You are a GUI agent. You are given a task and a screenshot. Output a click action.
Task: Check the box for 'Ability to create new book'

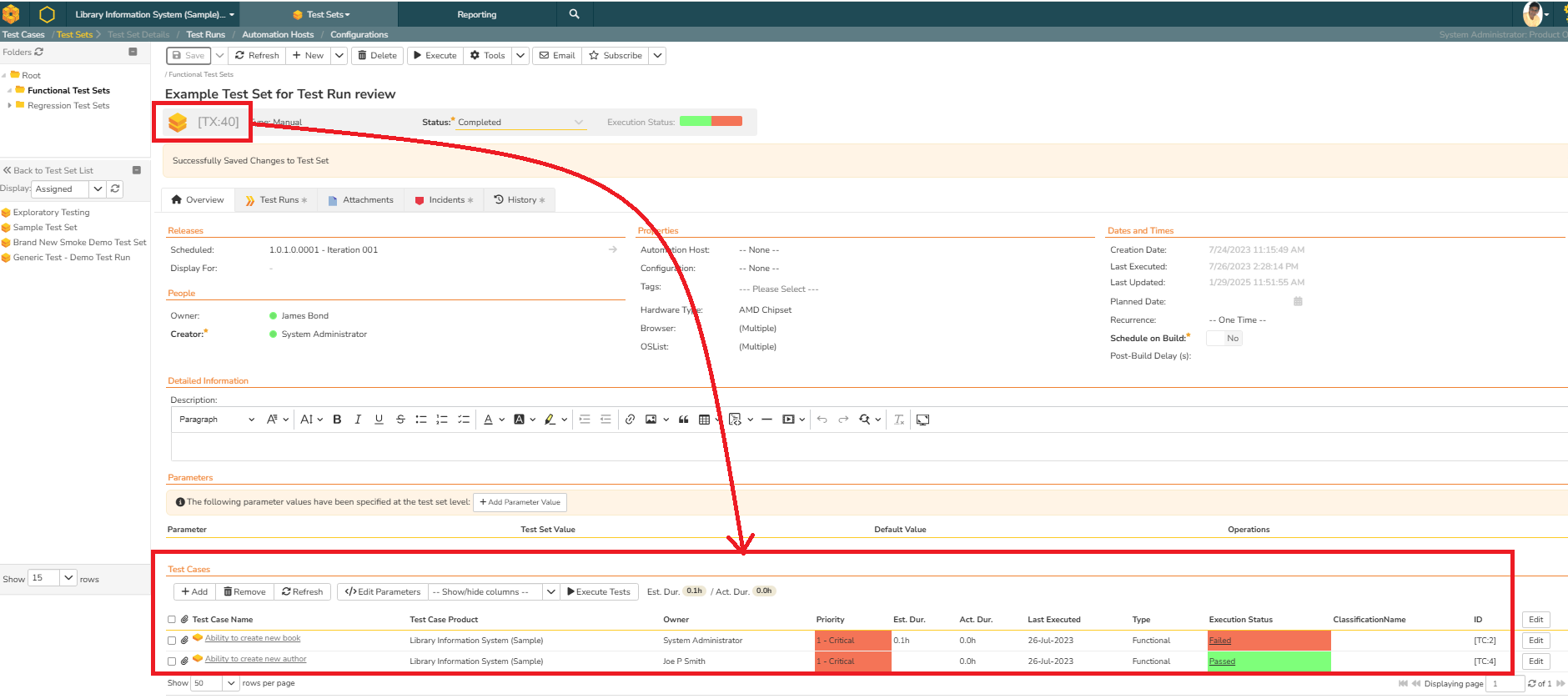172,641
